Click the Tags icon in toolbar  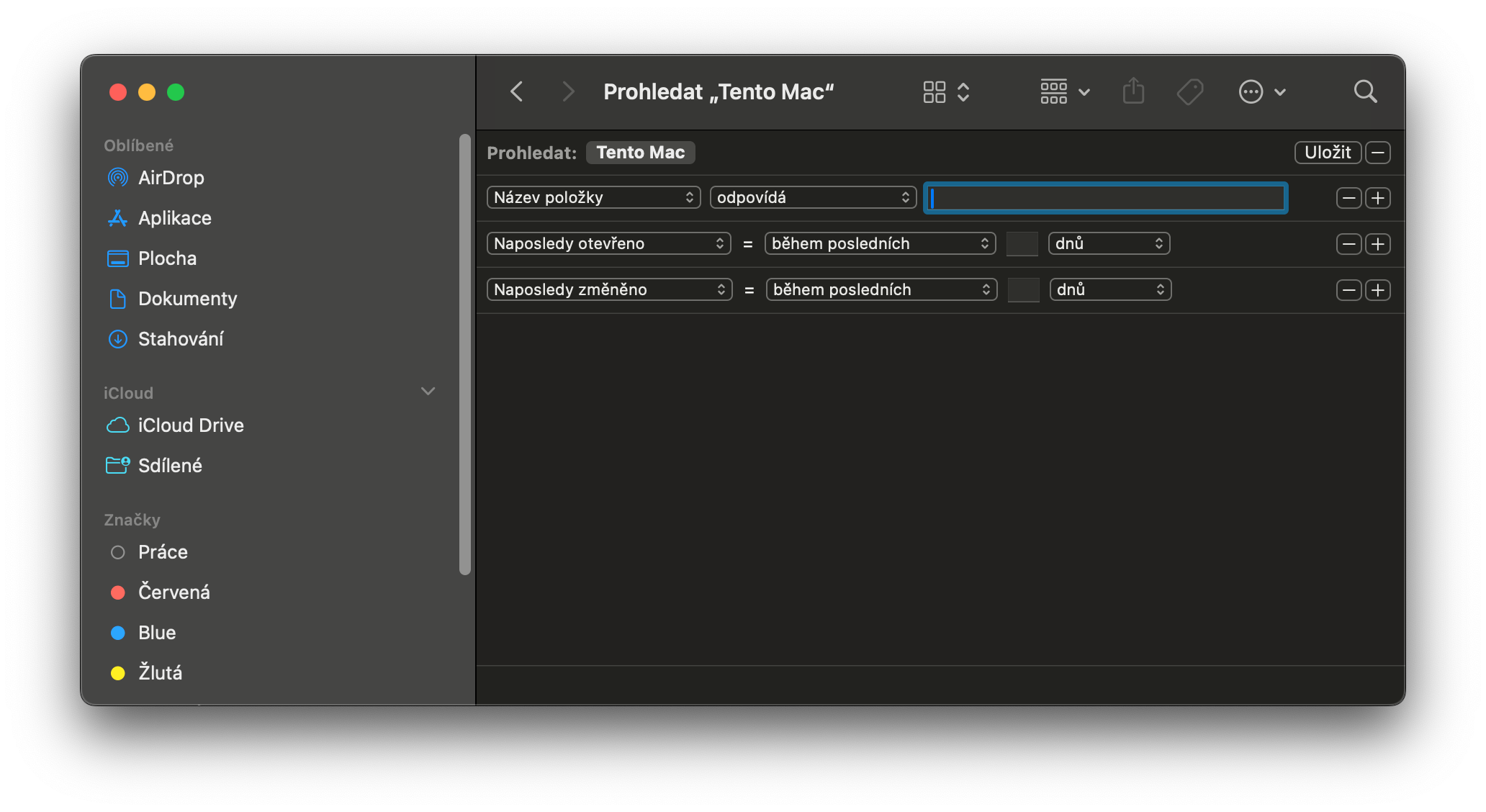click(x=1189, y=91)
